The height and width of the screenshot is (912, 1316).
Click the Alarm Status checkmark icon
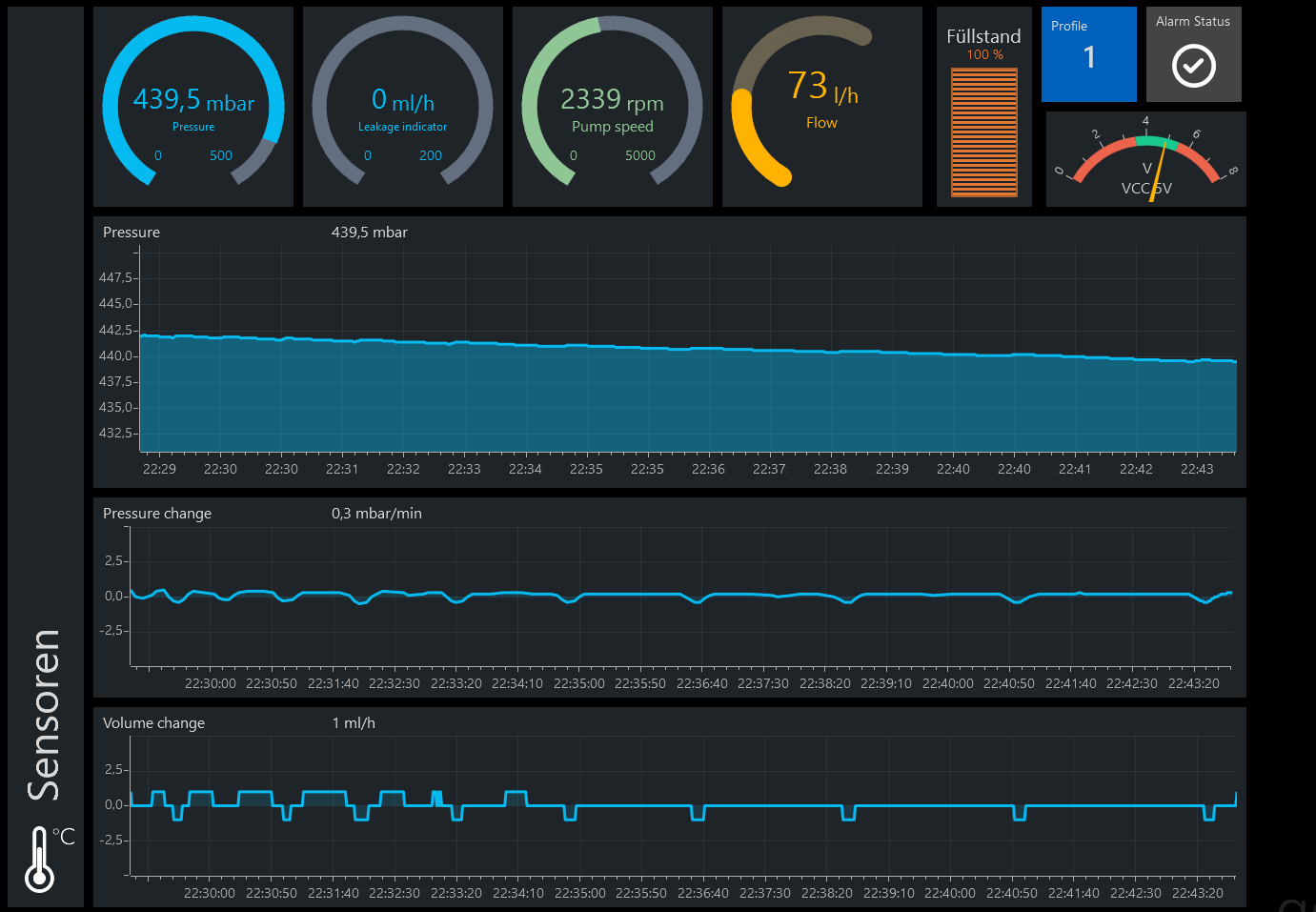tap(1193, 67)
